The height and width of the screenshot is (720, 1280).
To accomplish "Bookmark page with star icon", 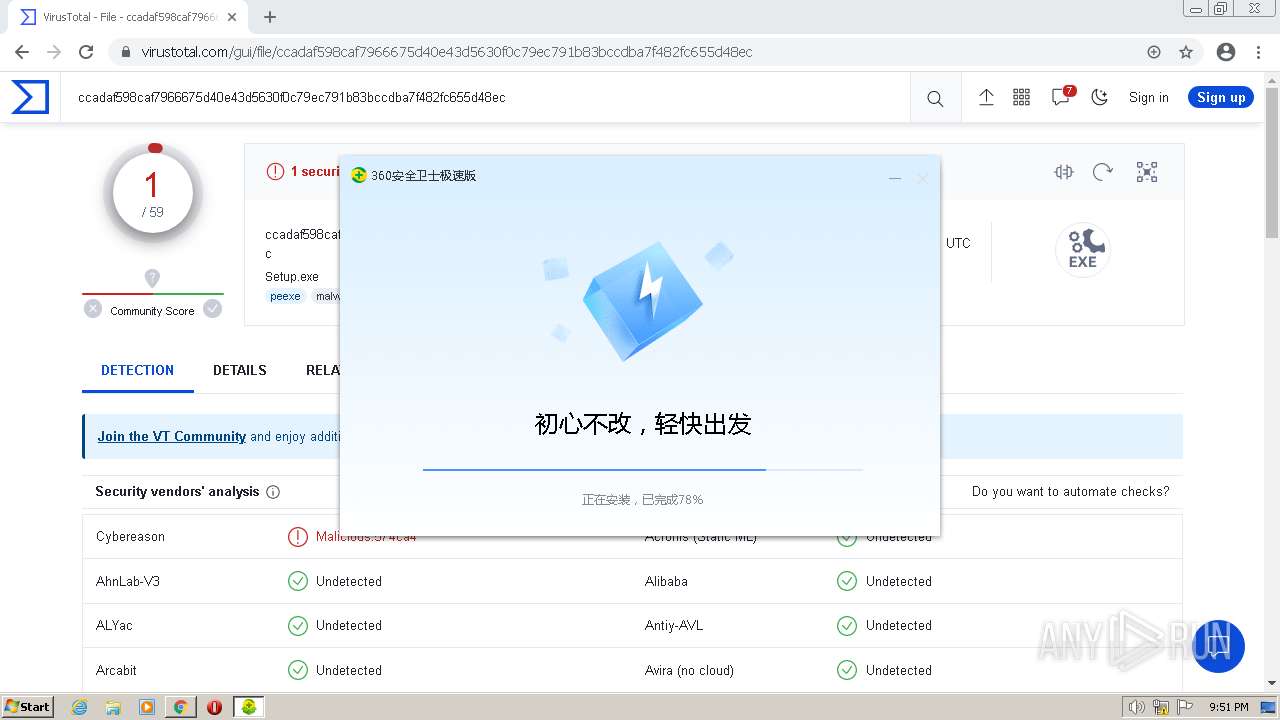I will coord(1186,52).
